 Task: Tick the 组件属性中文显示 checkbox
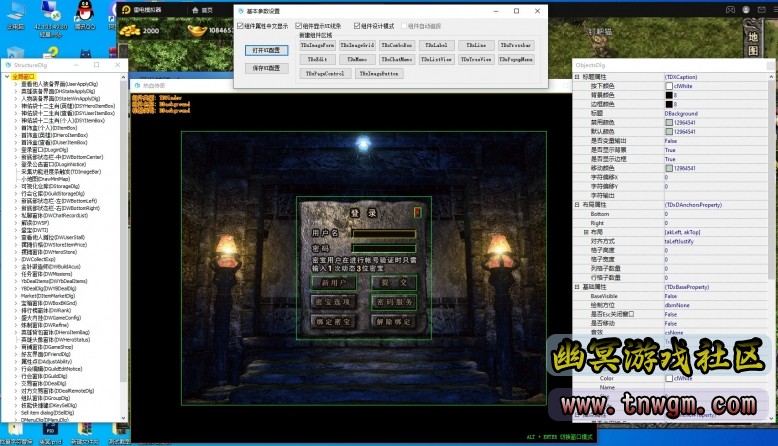point(241,26)
